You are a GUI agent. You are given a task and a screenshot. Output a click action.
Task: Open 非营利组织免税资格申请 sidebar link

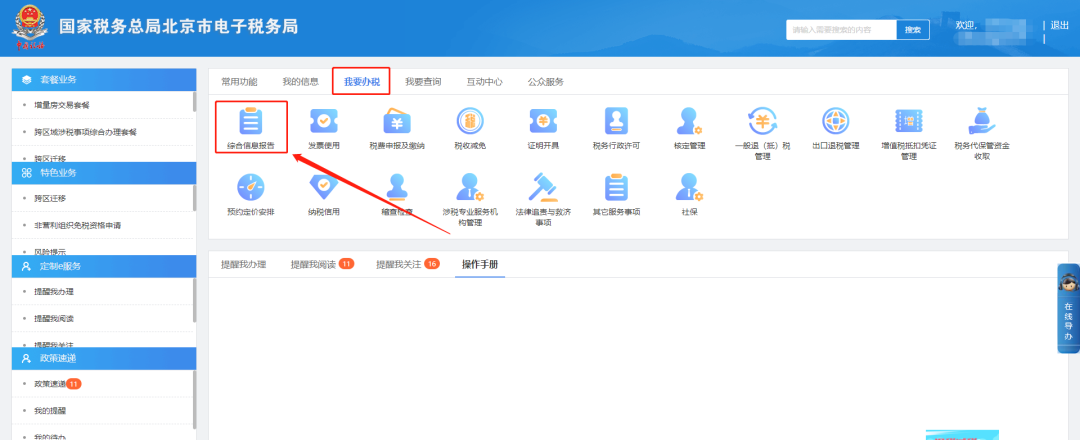(x=78, y=225)
